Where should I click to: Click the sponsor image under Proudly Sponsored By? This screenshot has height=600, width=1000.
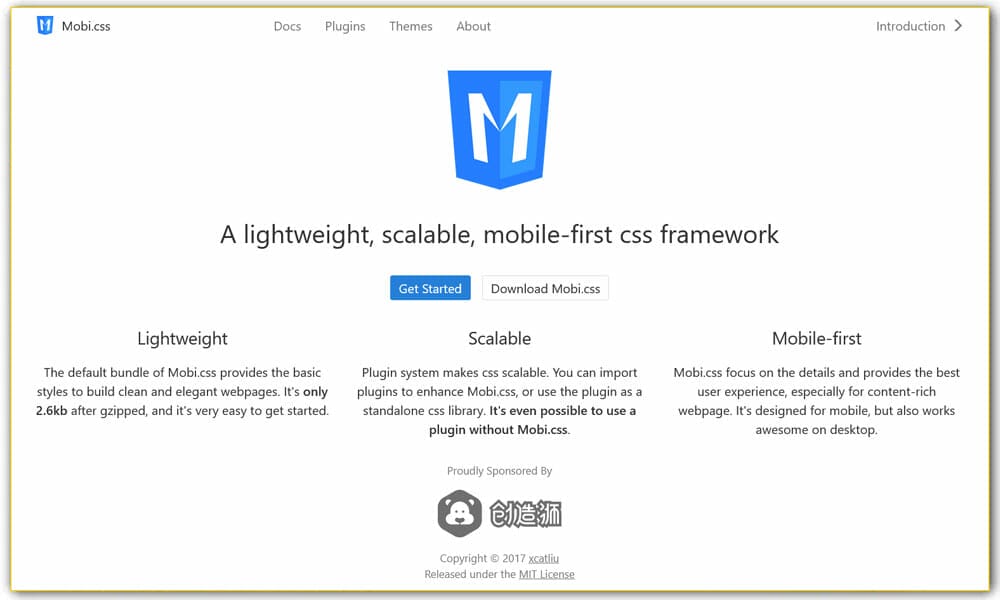coord(500,512)
